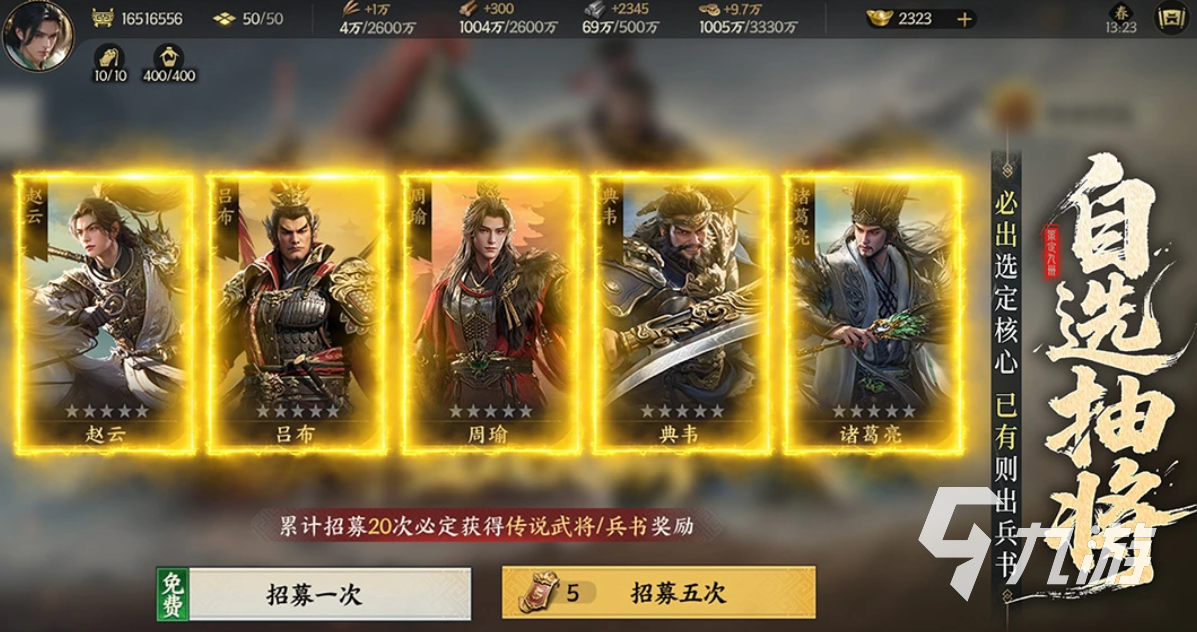Click the free 招募一次 button
The width and height of the screenshot is (1197, 632).
(314, 593)
